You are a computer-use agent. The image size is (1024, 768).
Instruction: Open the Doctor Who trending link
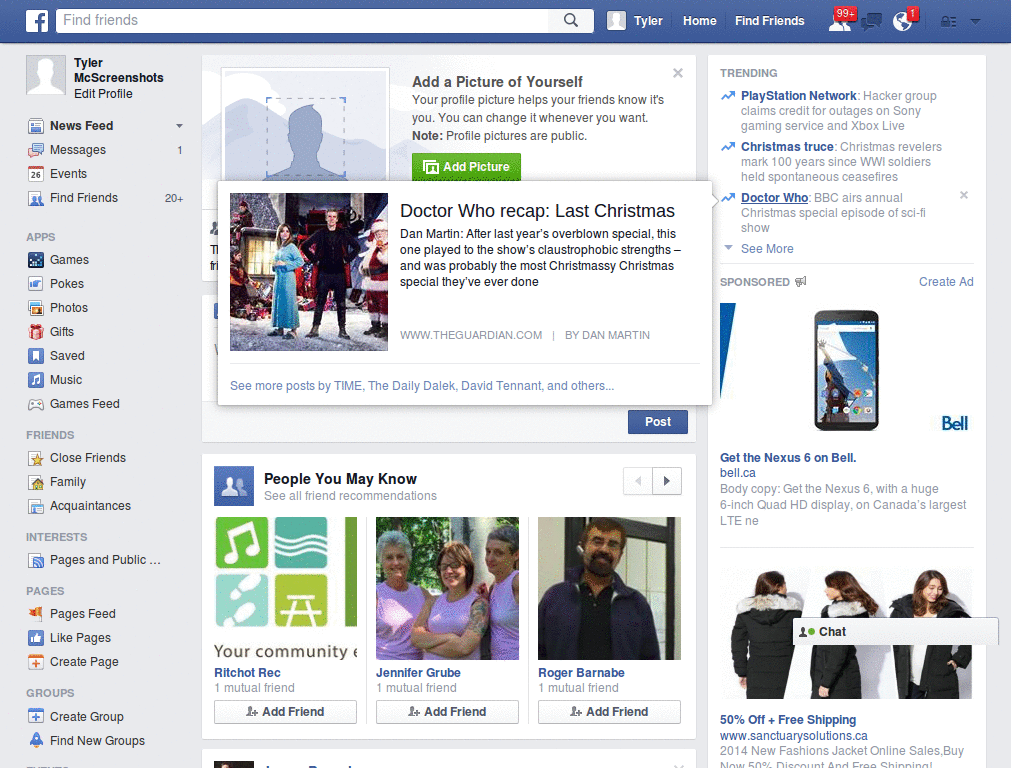pyautogui.click(x=775, y=198)
